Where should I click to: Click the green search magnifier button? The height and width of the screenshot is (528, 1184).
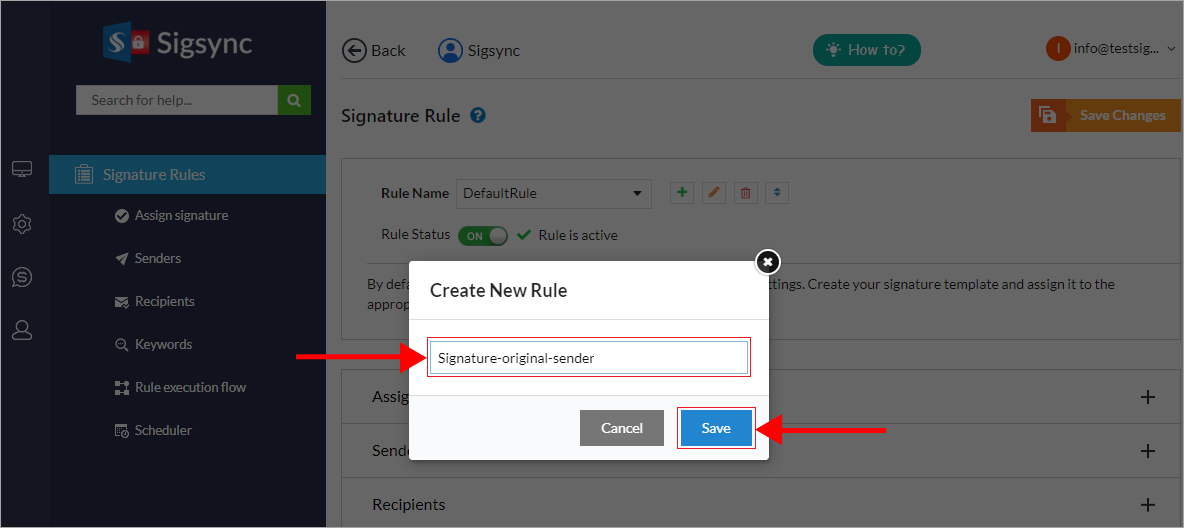click(294, 100)
